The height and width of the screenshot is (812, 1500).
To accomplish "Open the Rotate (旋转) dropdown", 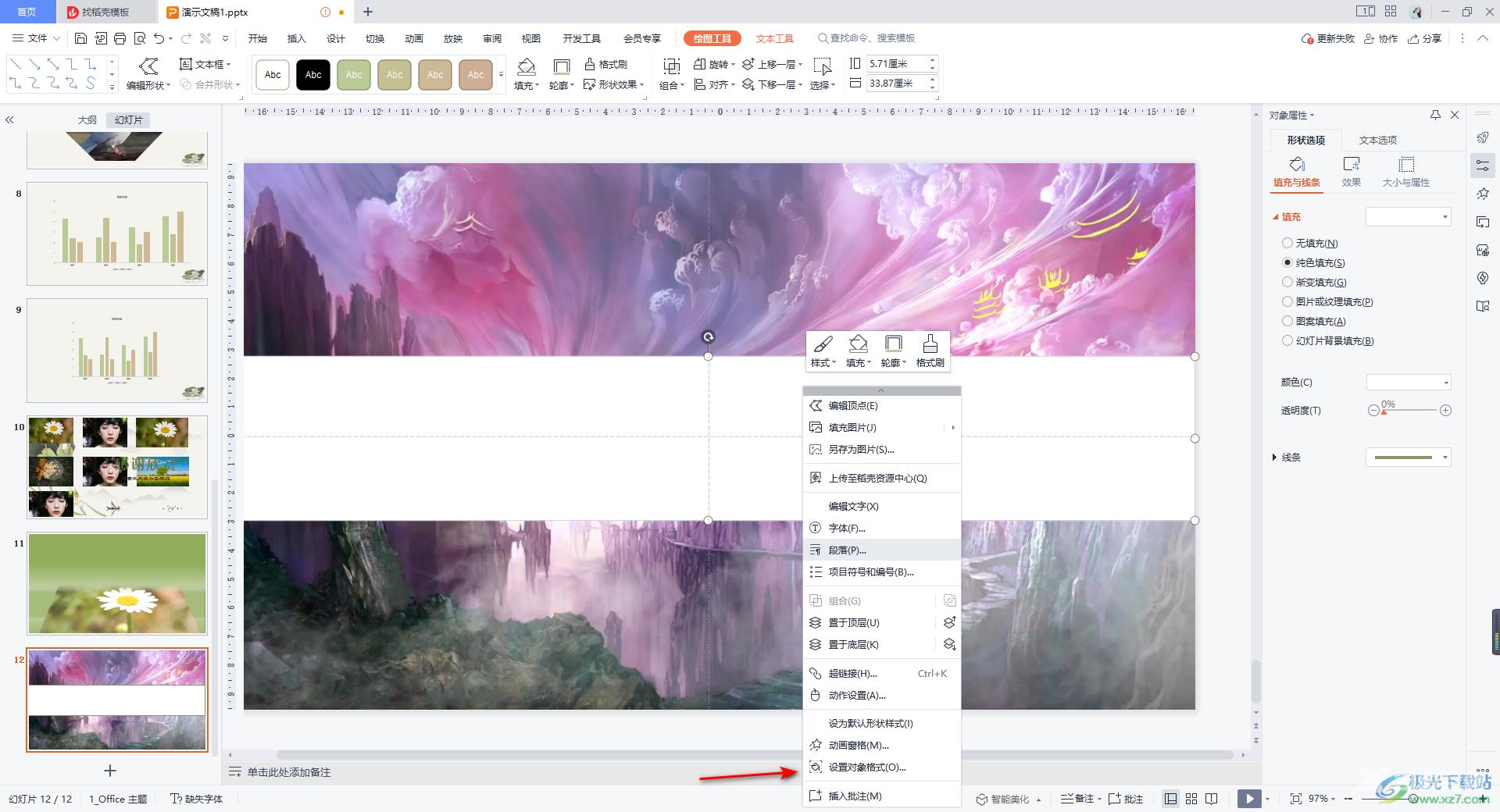I will (x=714, y=64).
